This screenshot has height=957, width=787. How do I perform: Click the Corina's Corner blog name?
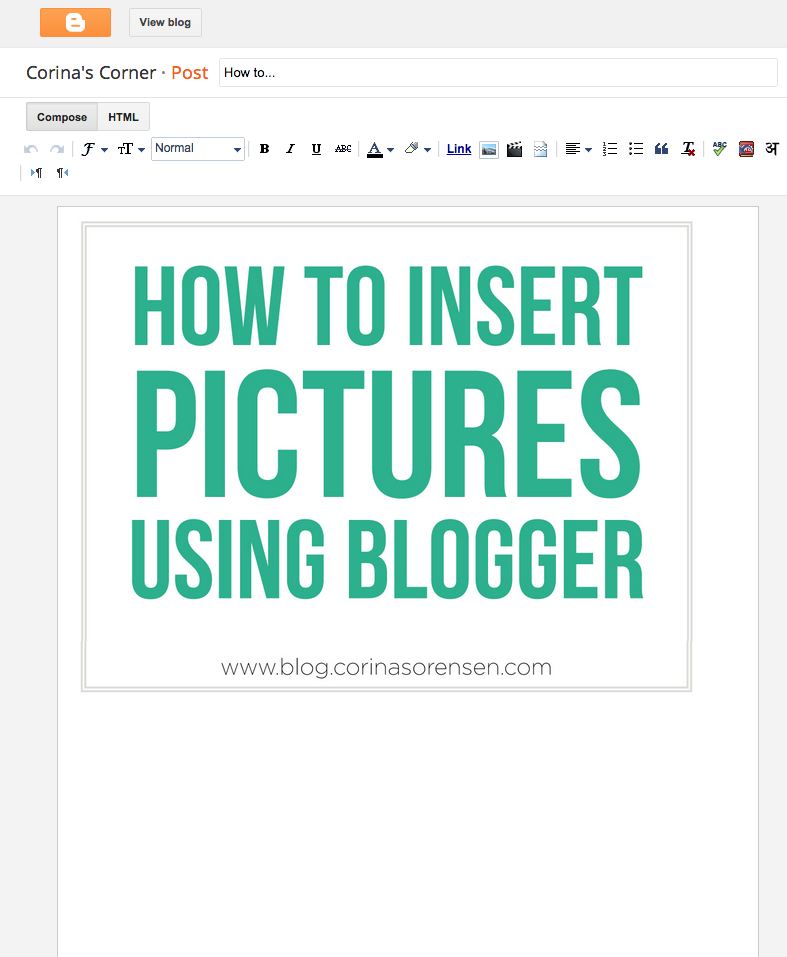point(91,73)
